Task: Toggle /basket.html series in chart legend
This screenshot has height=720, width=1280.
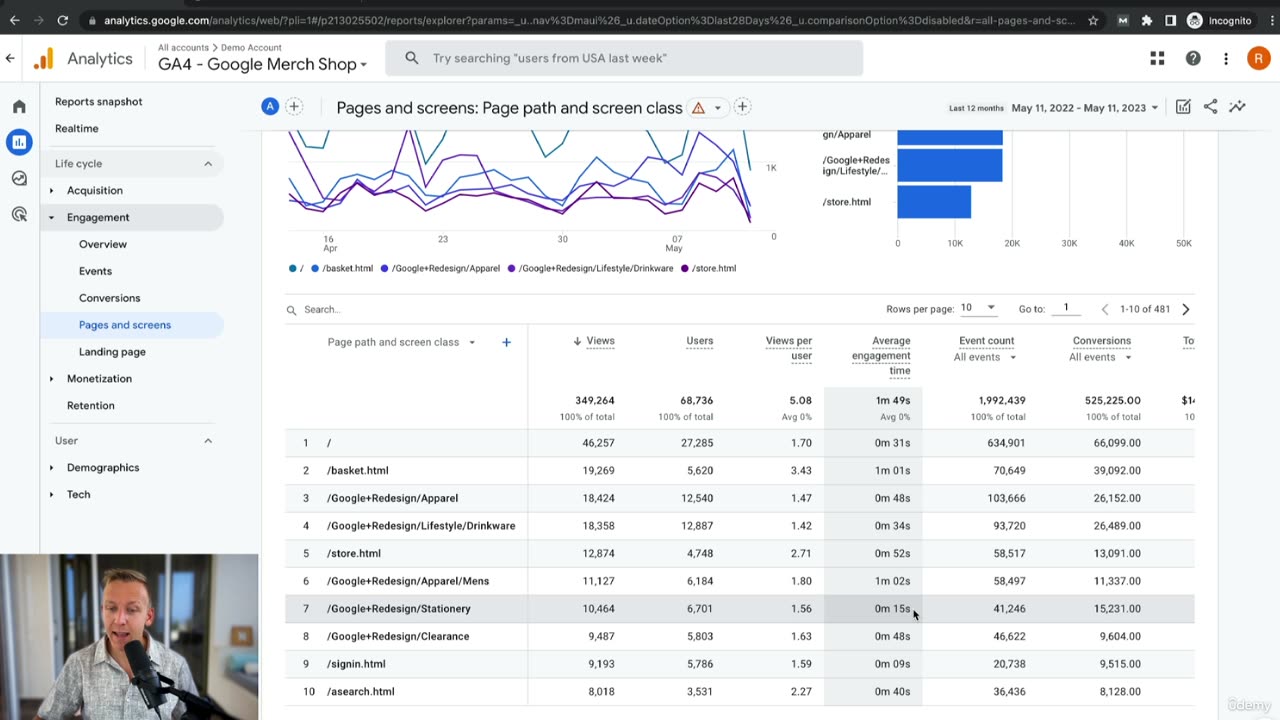Action: [x=342, y=269]
